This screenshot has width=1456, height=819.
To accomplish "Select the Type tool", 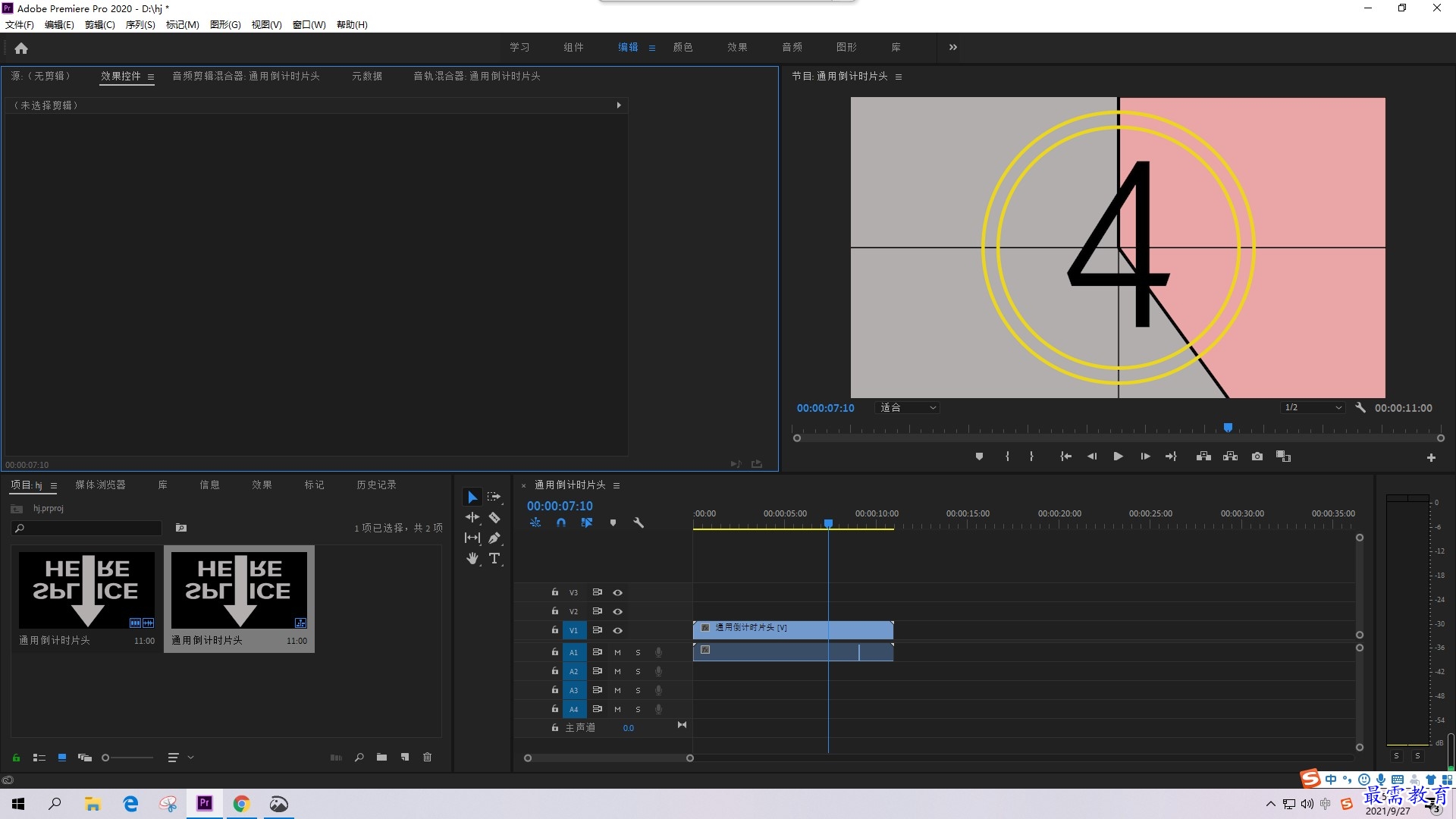I will click(494, 558).
